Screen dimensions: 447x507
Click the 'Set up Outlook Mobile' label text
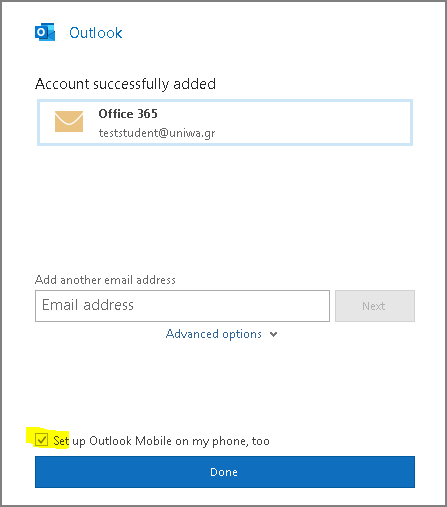[161, 441]
